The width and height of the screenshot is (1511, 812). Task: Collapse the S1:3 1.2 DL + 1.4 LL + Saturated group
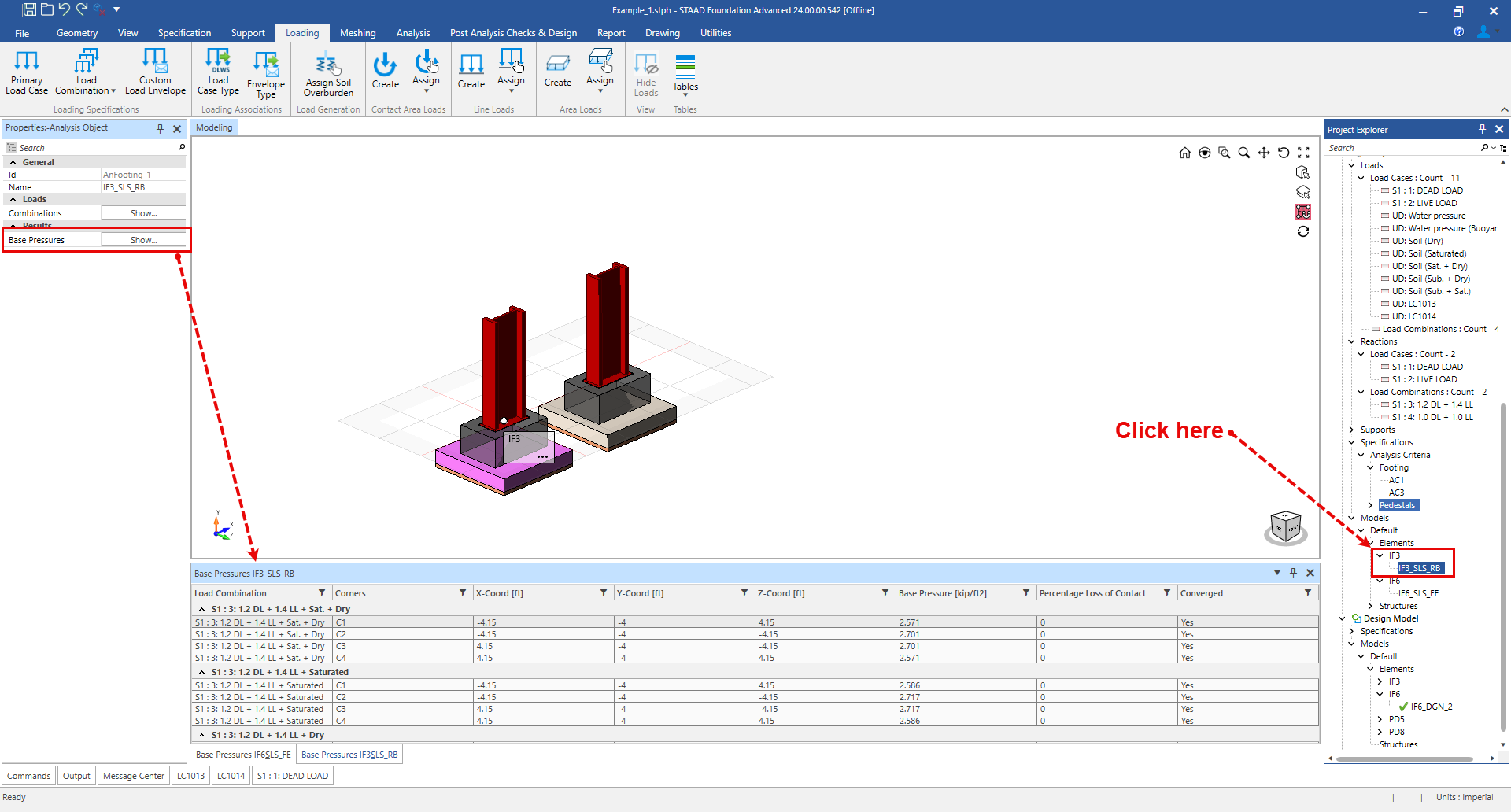(x=201, y=672)
